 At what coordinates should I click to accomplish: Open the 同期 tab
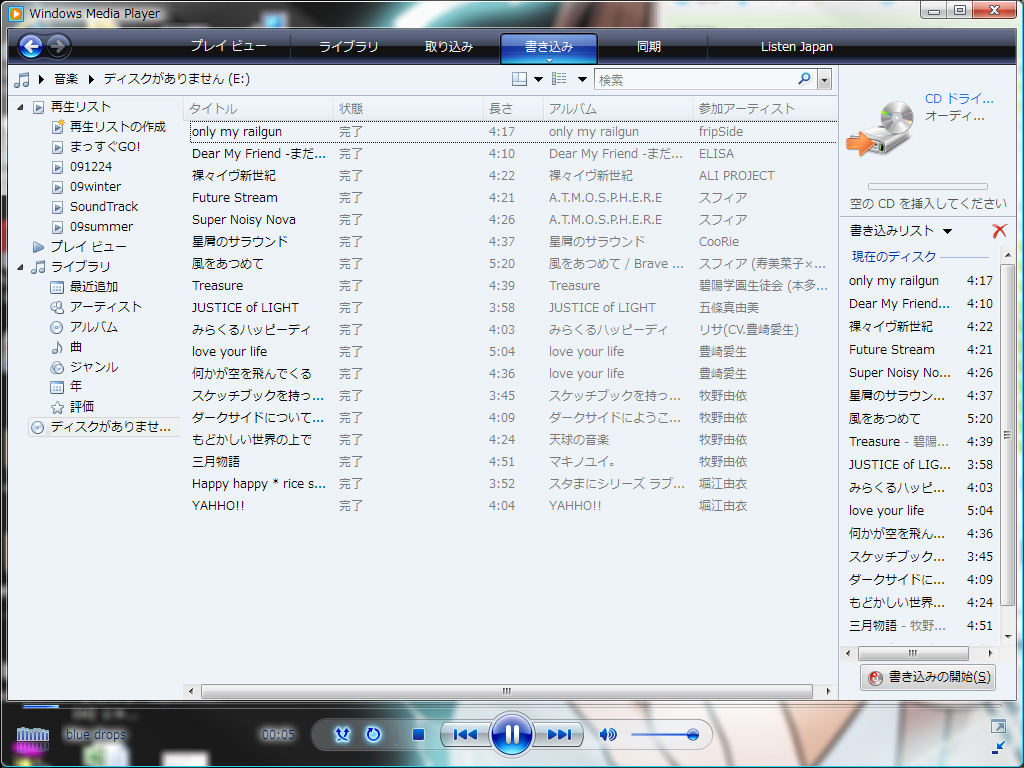(648, 46)
